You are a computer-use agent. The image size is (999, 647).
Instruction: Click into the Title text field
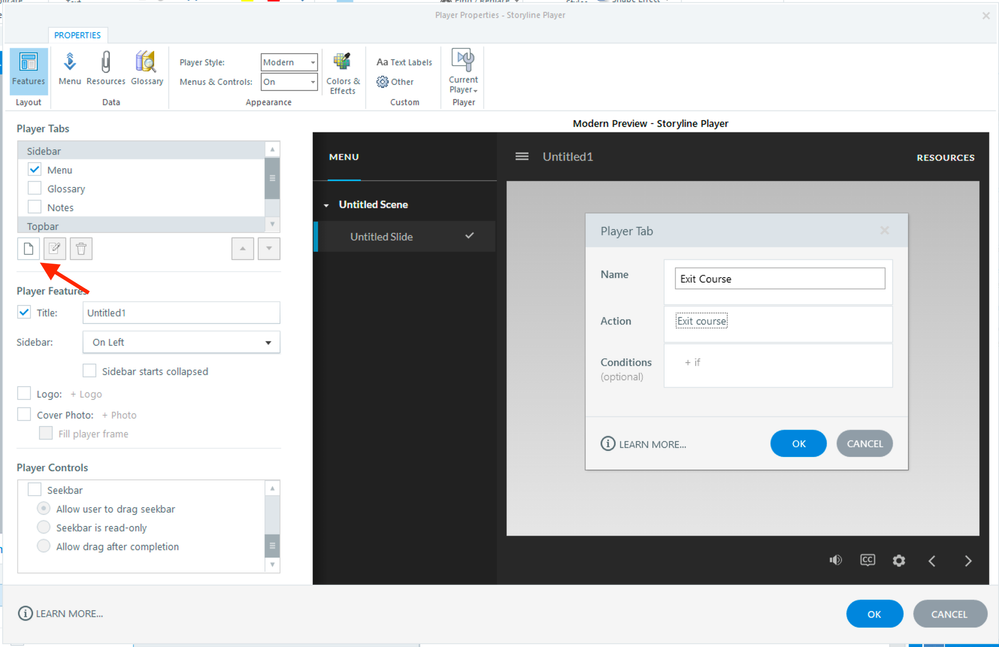click(x=180, y=313)
